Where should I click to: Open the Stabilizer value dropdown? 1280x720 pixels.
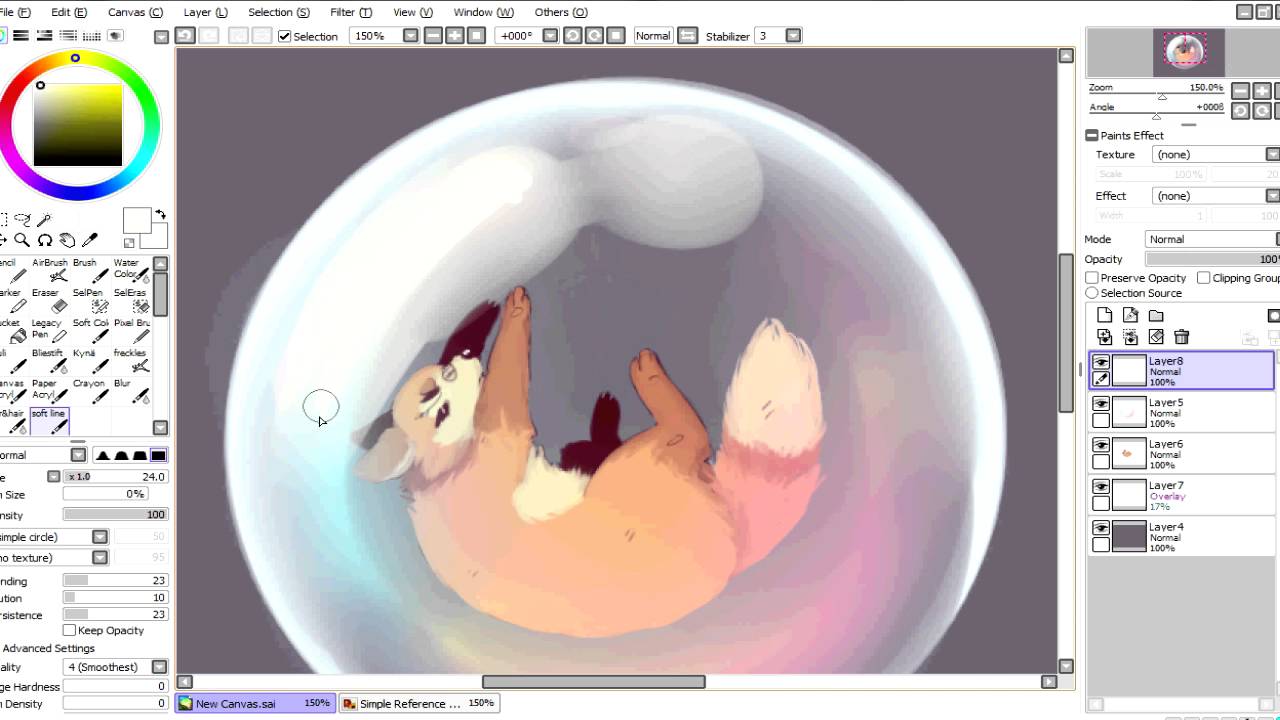pos(793,35)
